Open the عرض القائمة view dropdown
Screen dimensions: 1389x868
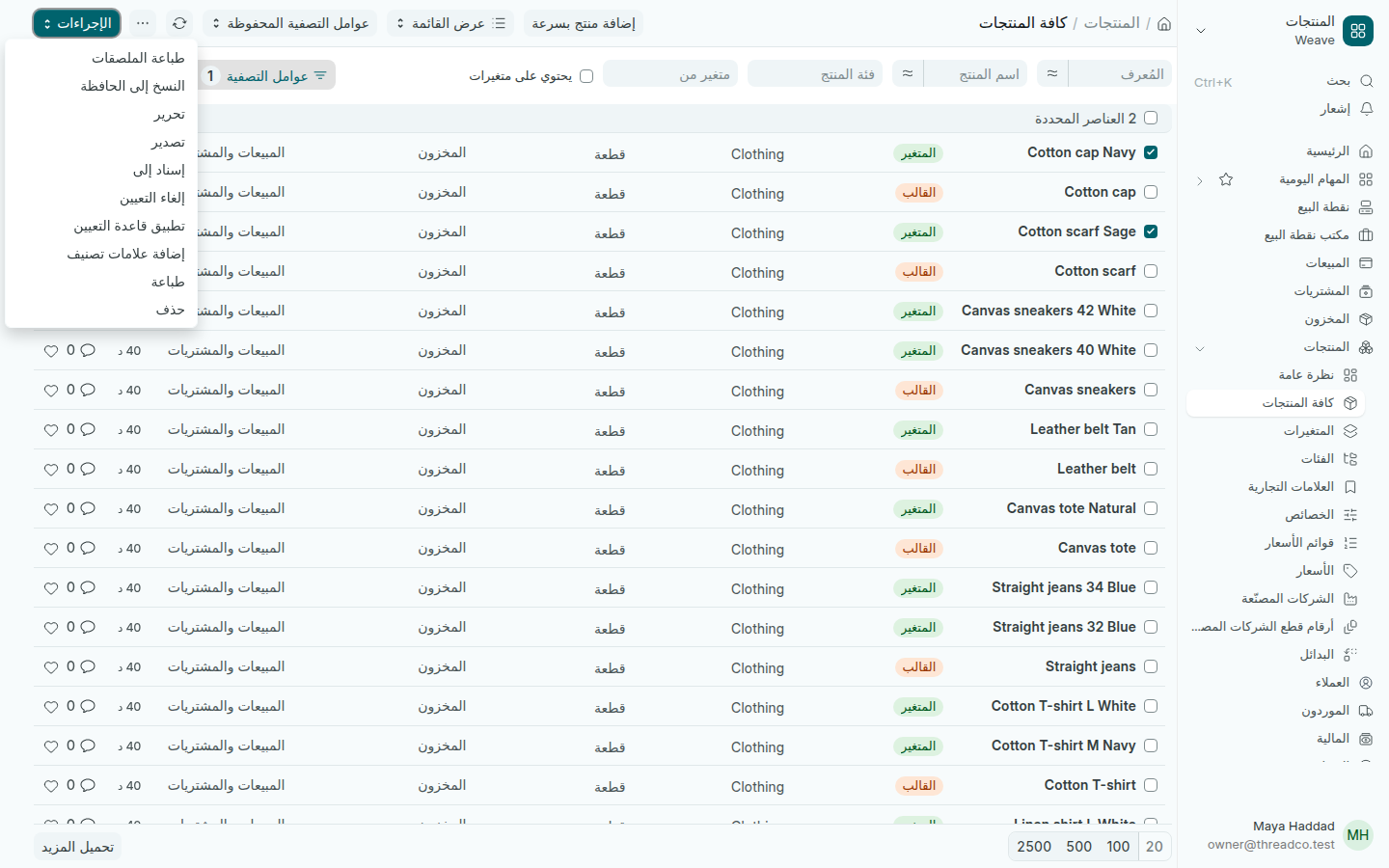(450, 23)
